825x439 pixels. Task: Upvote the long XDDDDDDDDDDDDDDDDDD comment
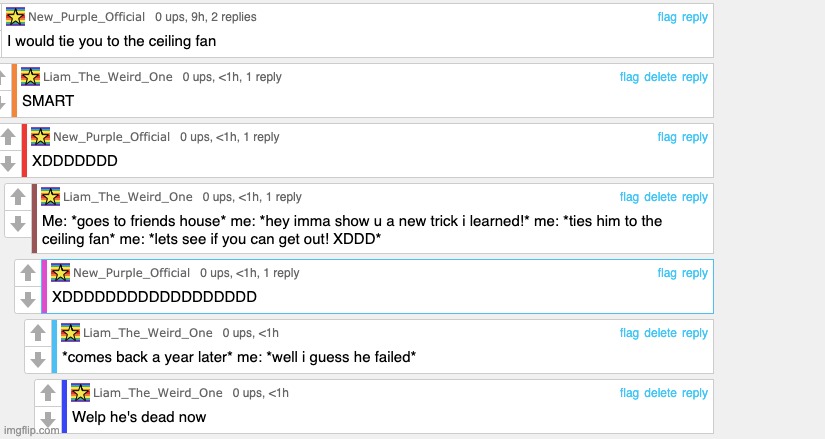28,273
